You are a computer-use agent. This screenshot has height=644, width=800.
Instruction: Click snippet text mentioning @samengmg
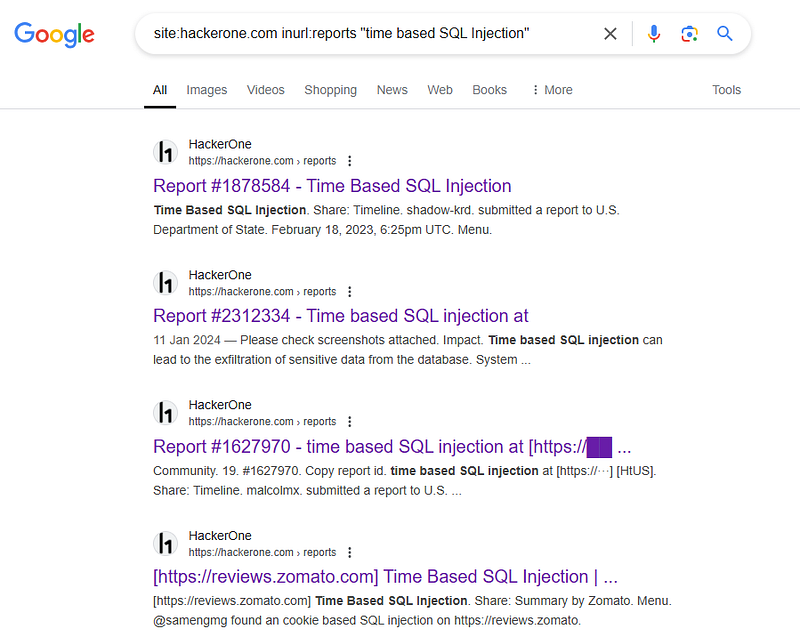[x=412, y=611]
